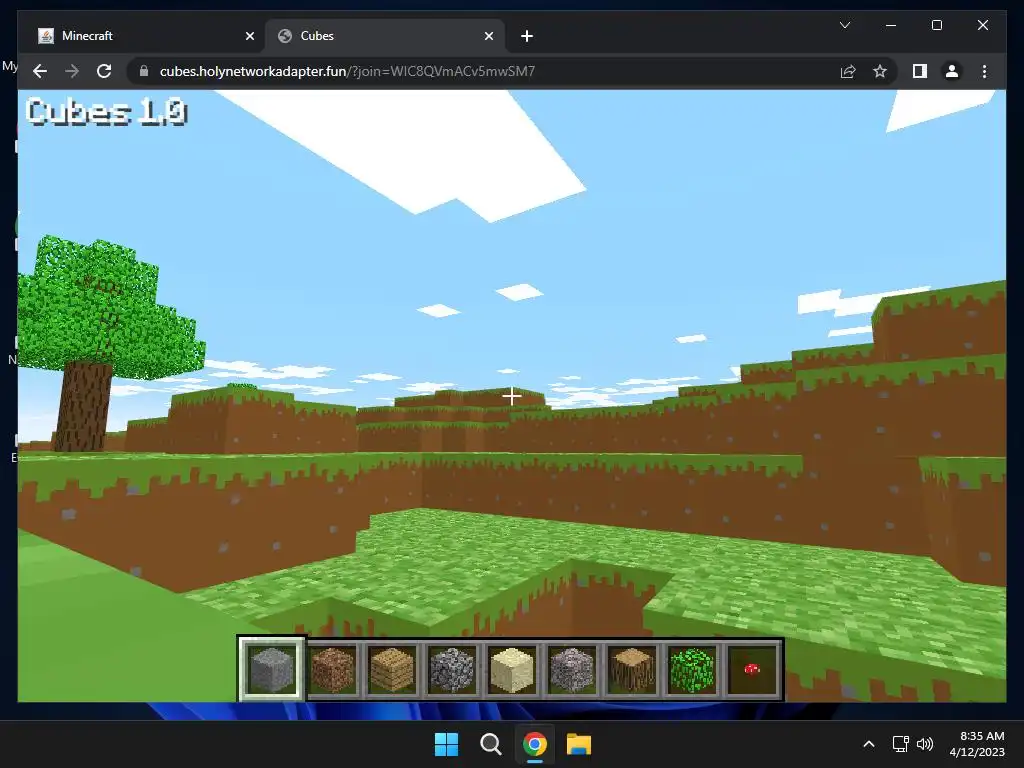
Task: Open network status tray icon
Action: click(901, 744)
